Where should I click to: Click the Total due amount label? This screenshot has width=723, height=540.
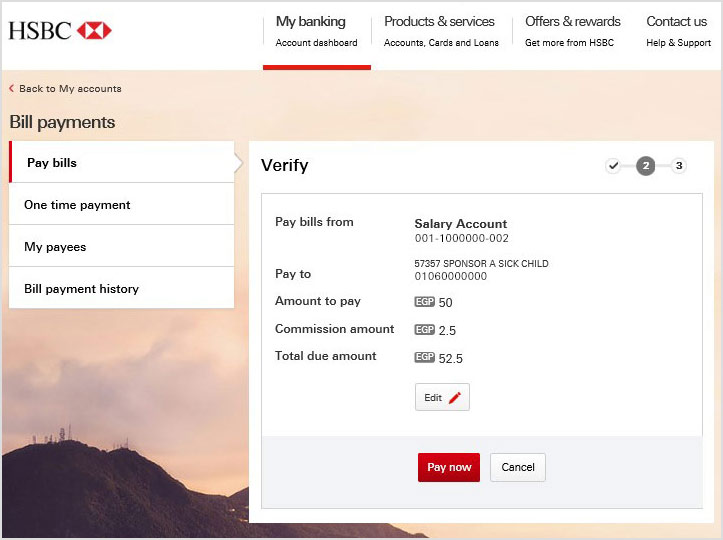point(326,356)
